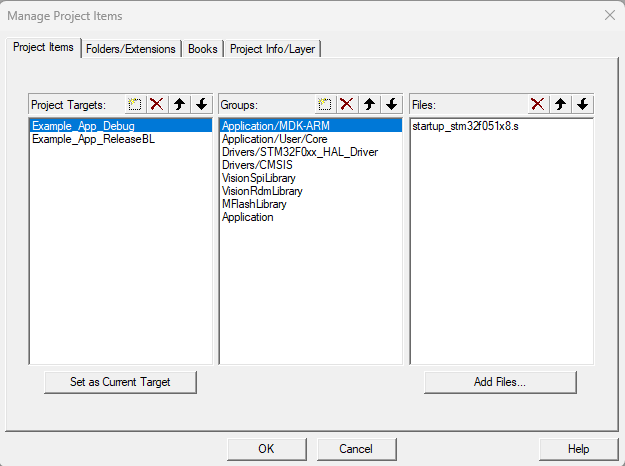Screen dimensions: 625x466
Task: Create a new Project Target
Action: (135, 104)
